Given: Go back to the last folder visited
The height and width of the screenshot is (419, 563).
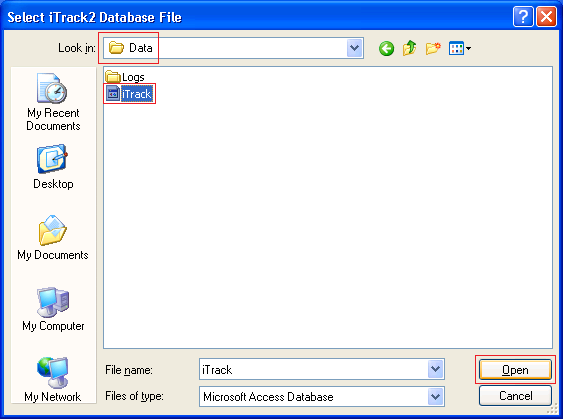Looking at the screenshot, I should pyautogui.click(x=386, y=48).
